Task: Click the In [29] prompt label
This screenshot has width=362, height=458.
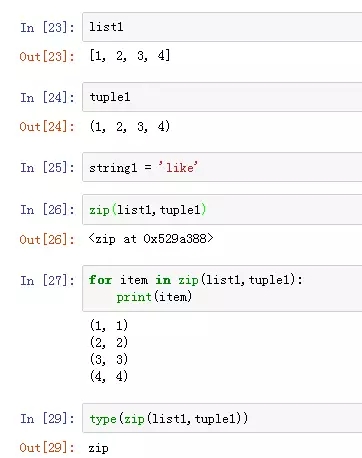Action: coord(47,418)
